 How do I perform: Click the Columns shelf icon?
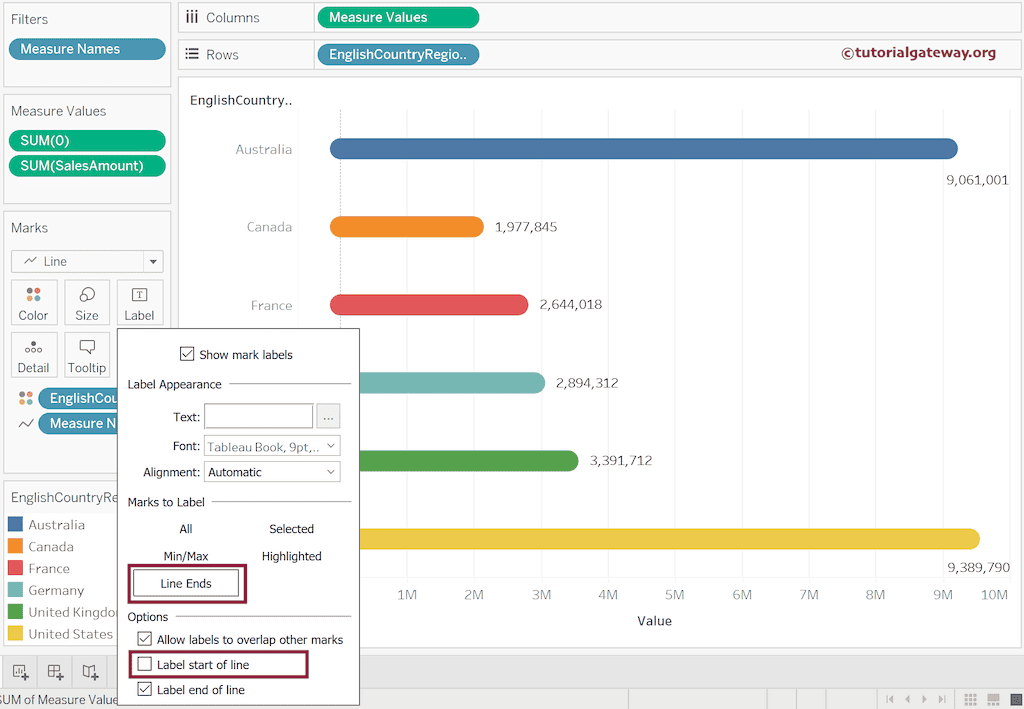click(192, 18)
